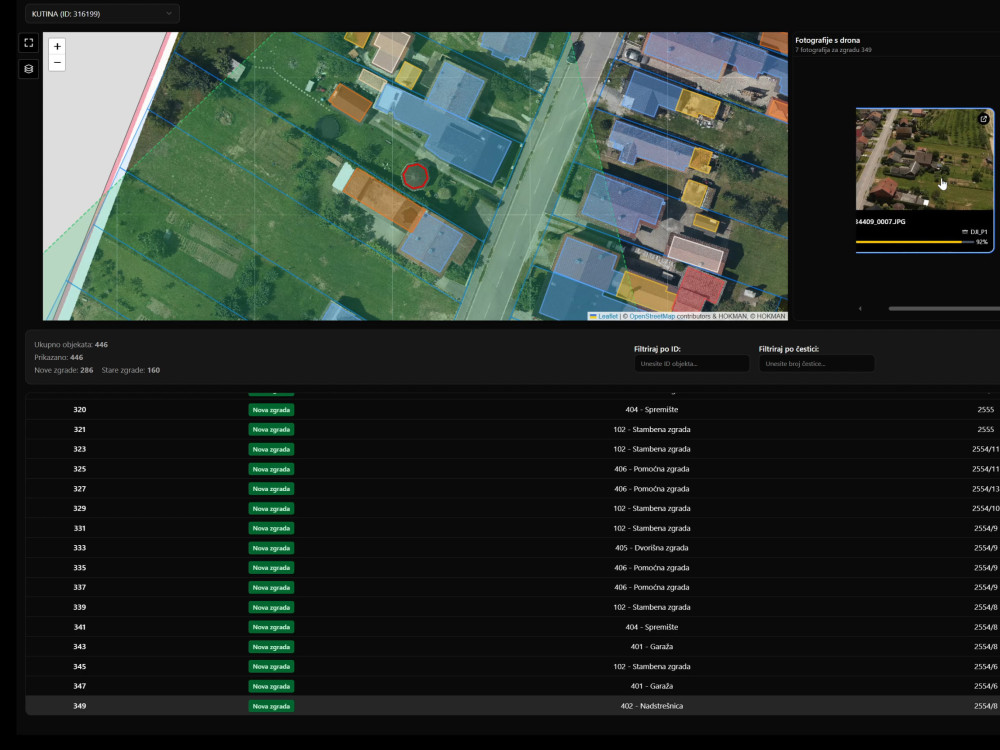Zoom in on the map
Image resolution: width=1000 pixels, height=750 pixels.
(x=57, y=47)
